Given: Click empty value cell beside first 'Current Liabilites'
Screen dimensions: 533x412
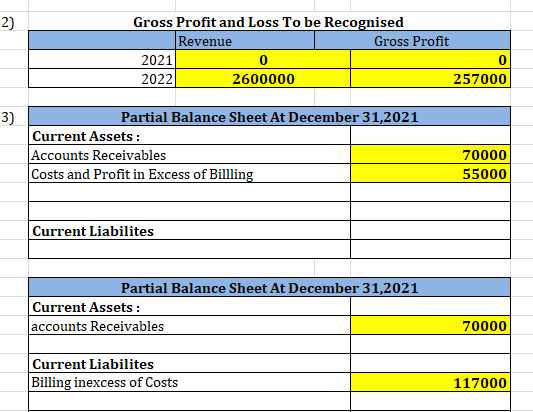Looking at the screenshot, I should pyautogui.click(x=430, y=230).
